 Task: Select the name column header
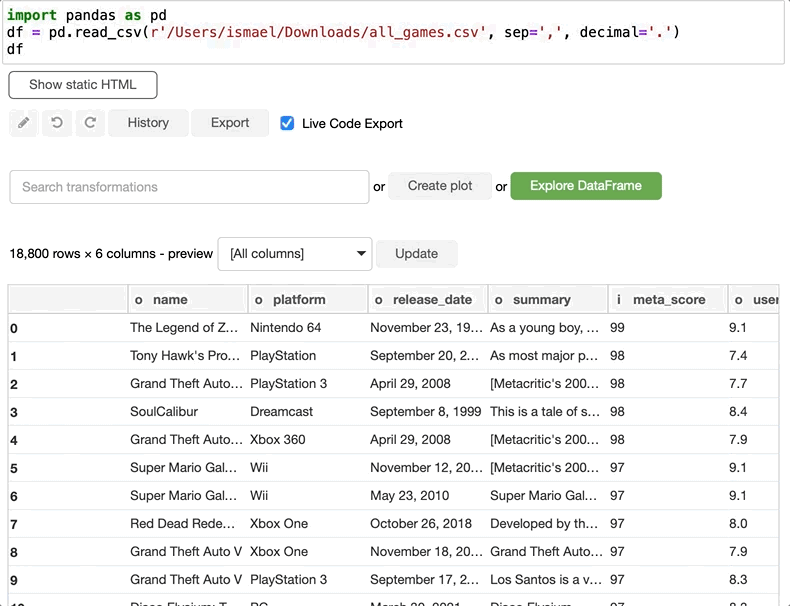coord(170,300)
